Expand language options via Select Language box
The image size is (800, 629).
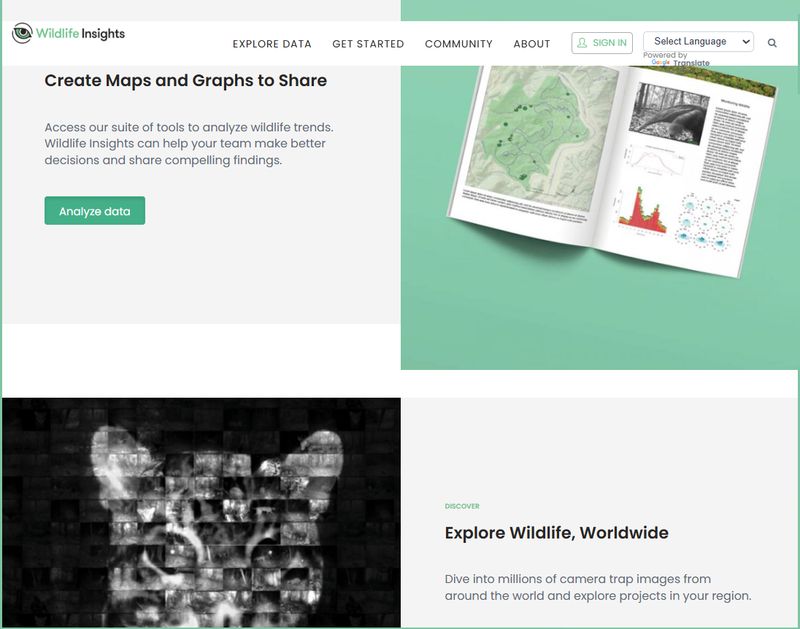(697, 40)
